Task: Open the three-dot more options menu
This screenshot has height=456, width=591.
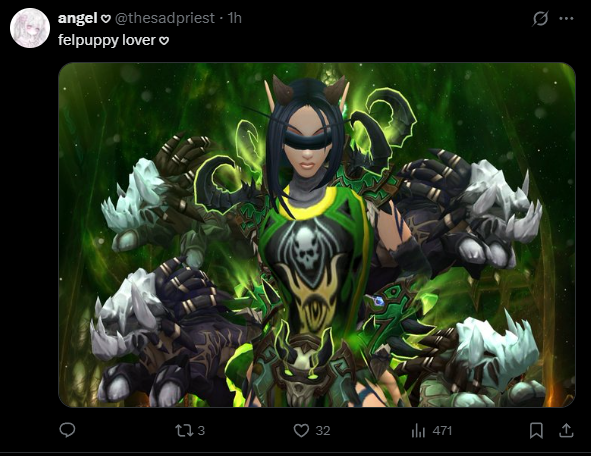Action: point(567,18)
